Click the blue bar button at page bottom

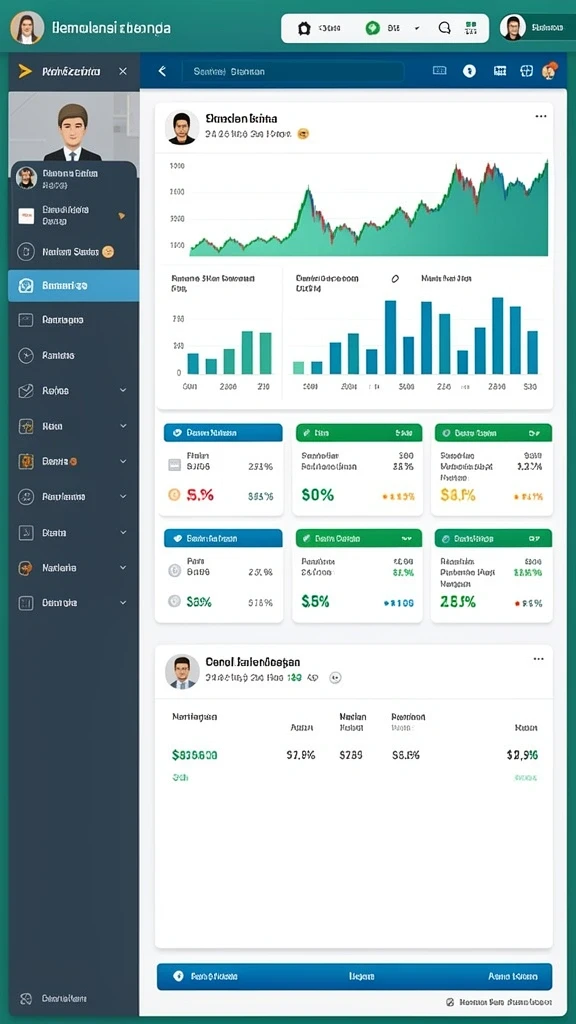click(x=355, y=976)
